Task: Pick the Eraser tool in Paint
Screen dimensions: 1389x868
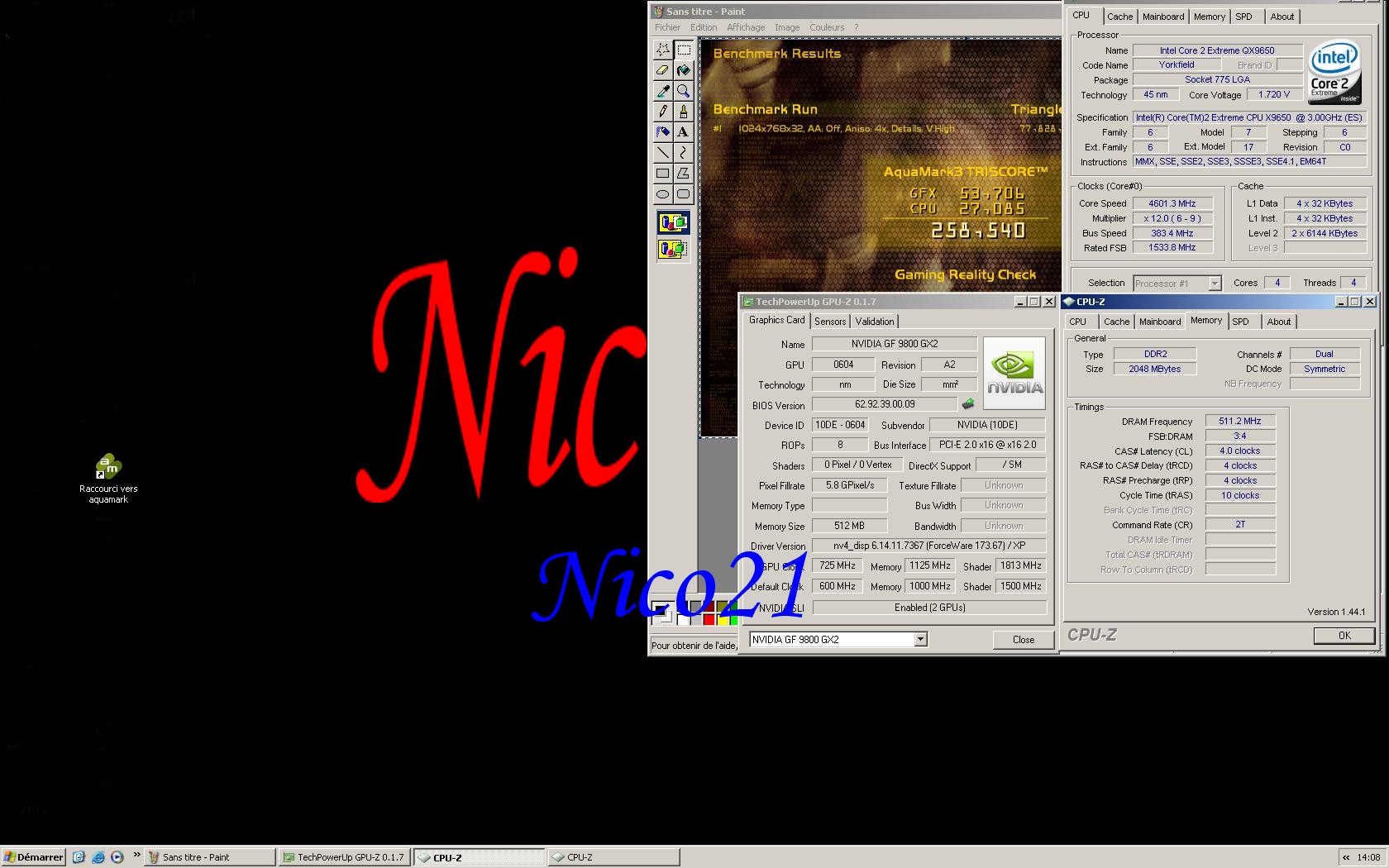Action: click(663, 70)
